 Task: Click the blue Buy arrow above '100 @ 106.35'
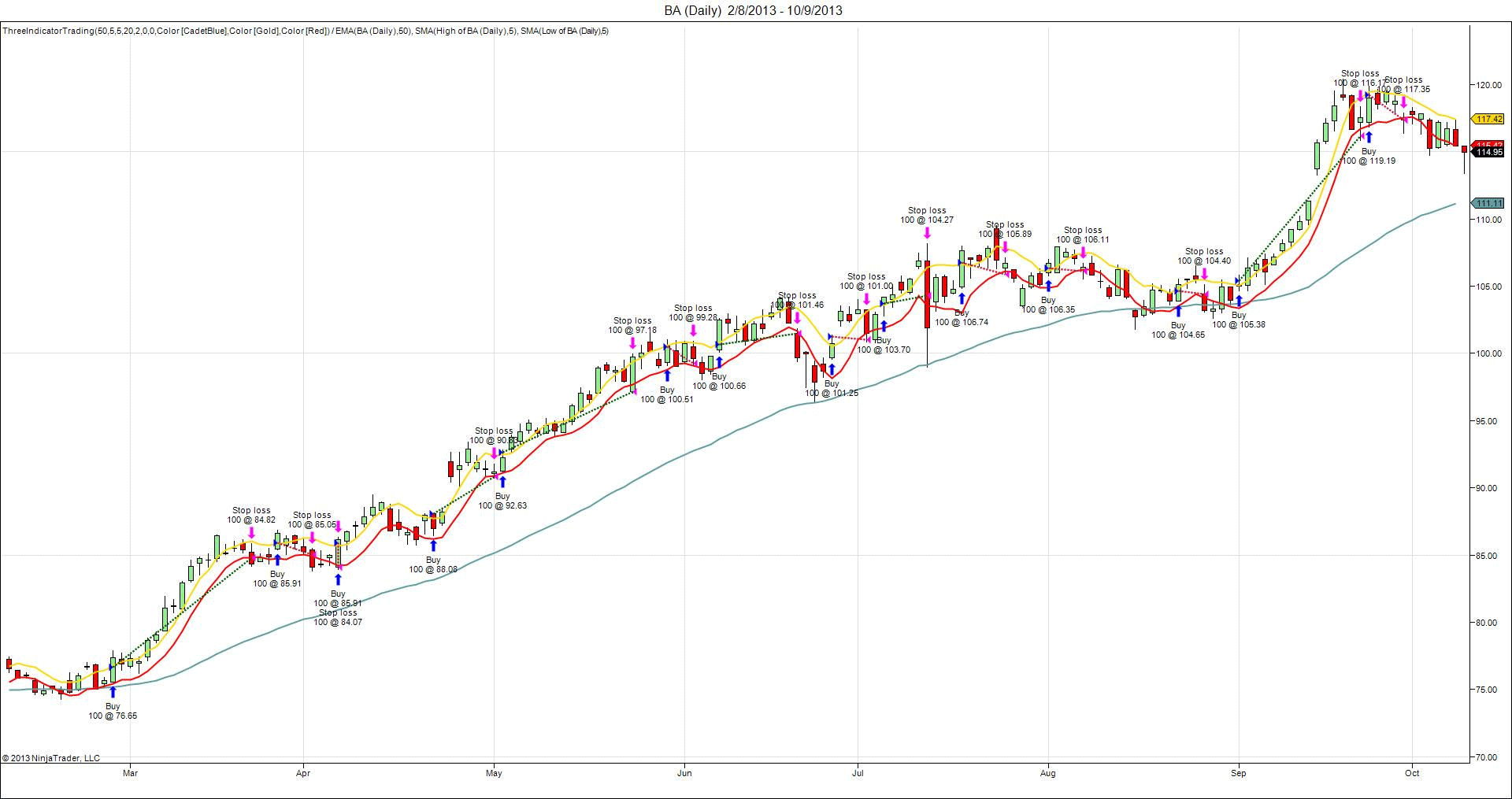[1048, 286]
